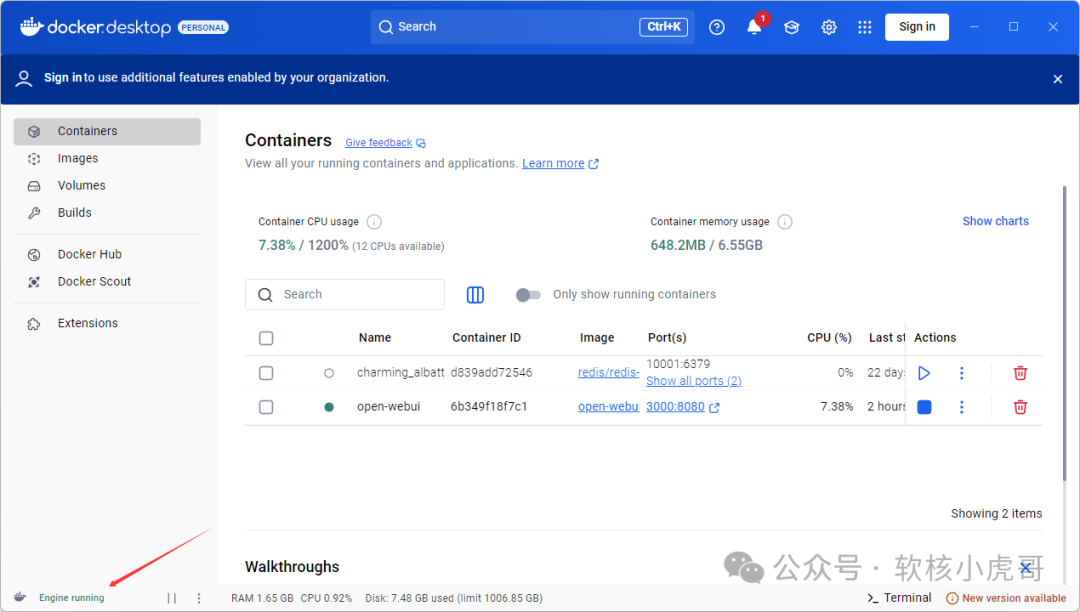The width and height of the screenshot is (1080, 612).
Task: Click the New version available info icon
Action: point(952,598)
